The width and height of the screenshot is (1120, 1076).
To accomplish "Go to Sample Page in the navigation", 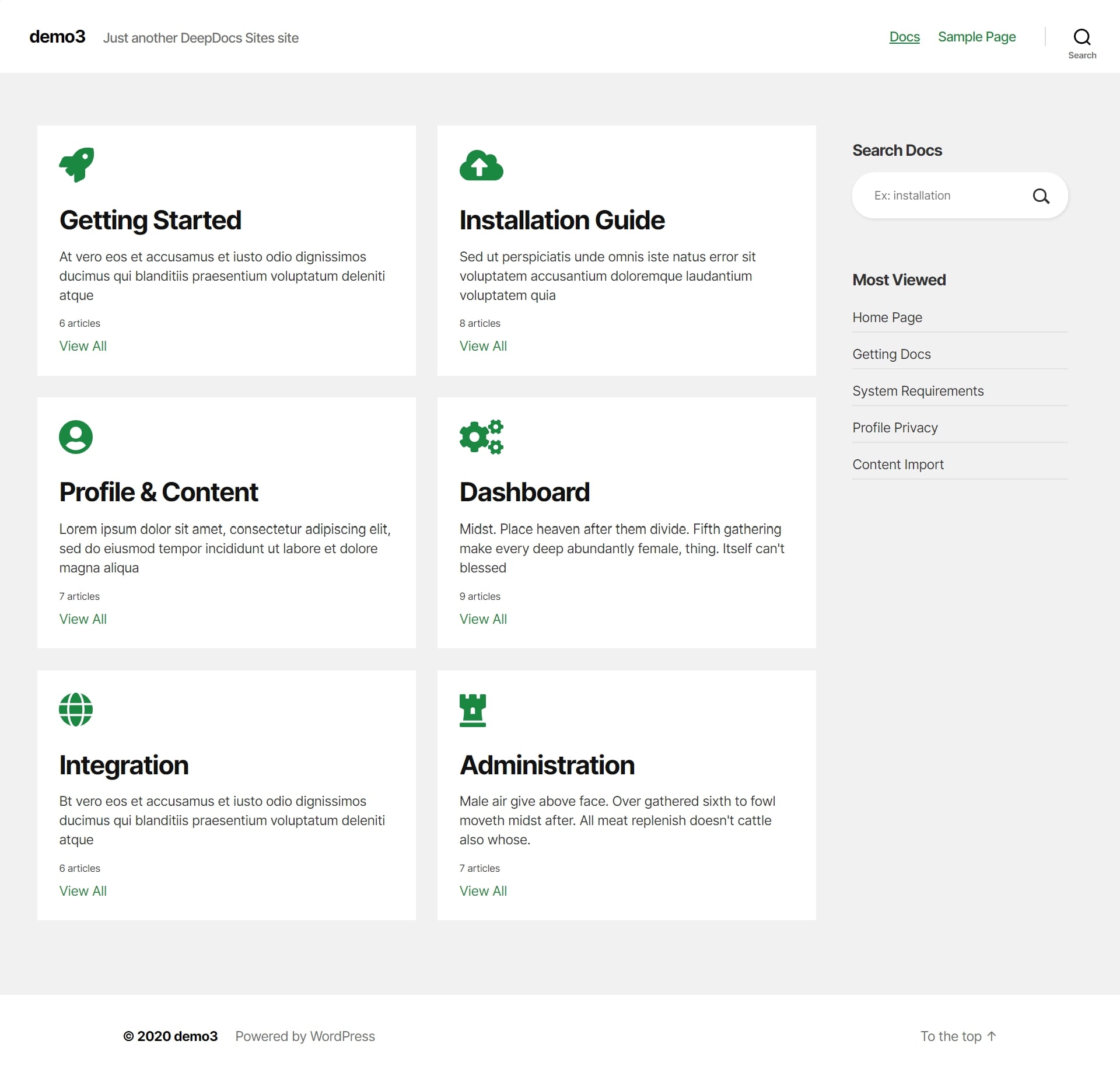I will click(977, 37).
